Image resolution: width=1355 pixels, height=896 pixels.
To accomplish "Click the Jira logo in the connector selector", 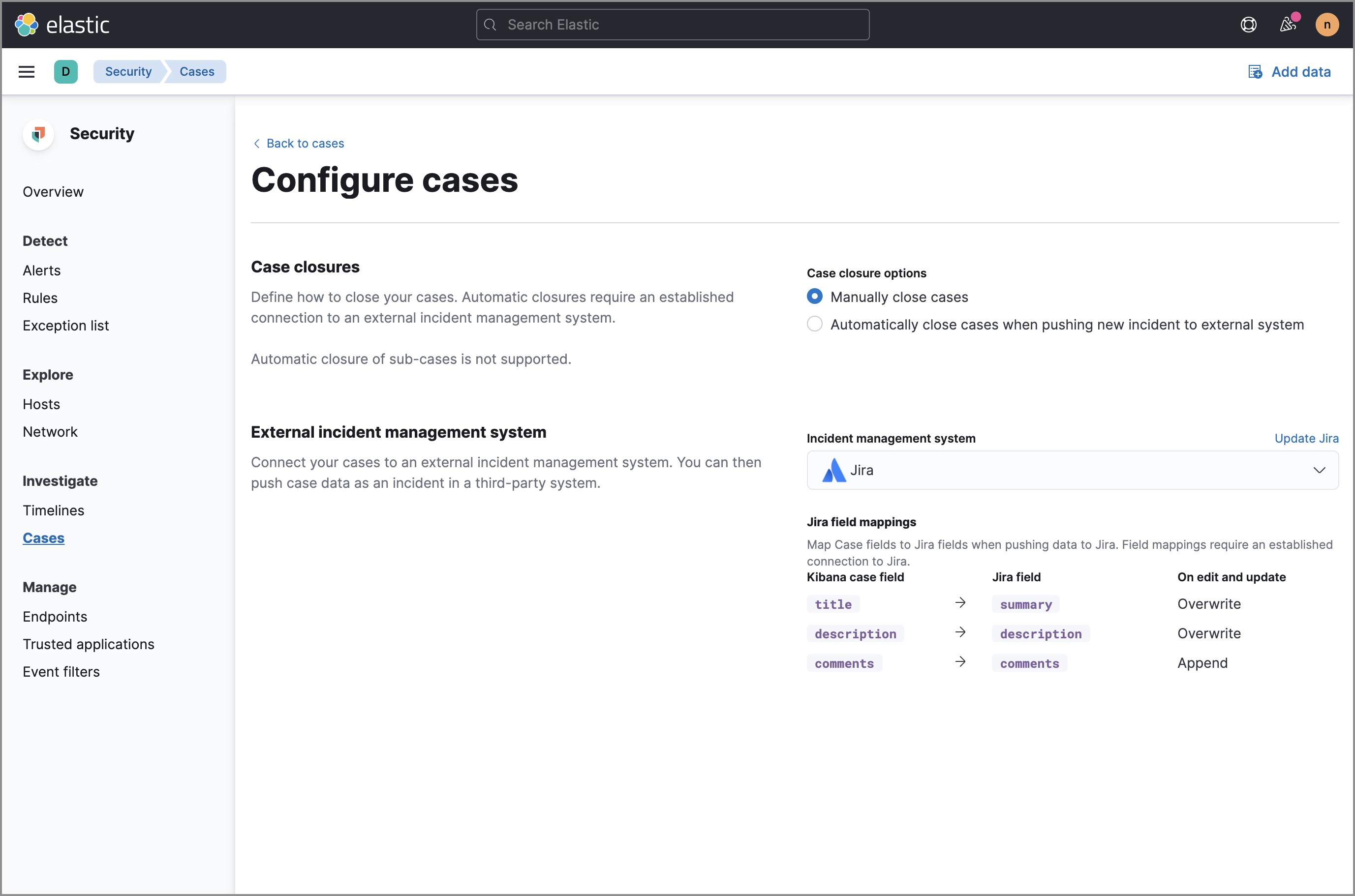I will [833, 470].
